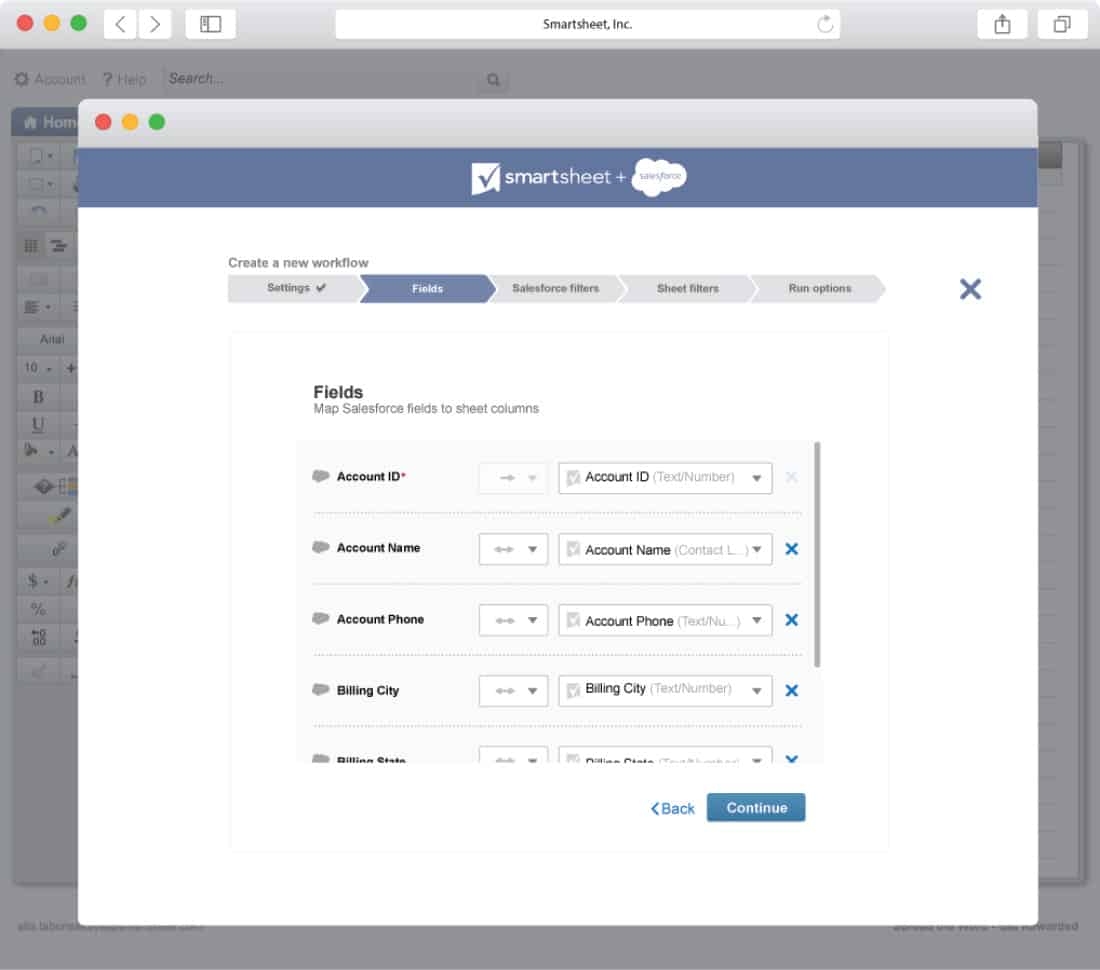Click the Smartsheet, Inc. address bar
Image resolution: width=1100 pixels, height=970 pixels.
587,24
